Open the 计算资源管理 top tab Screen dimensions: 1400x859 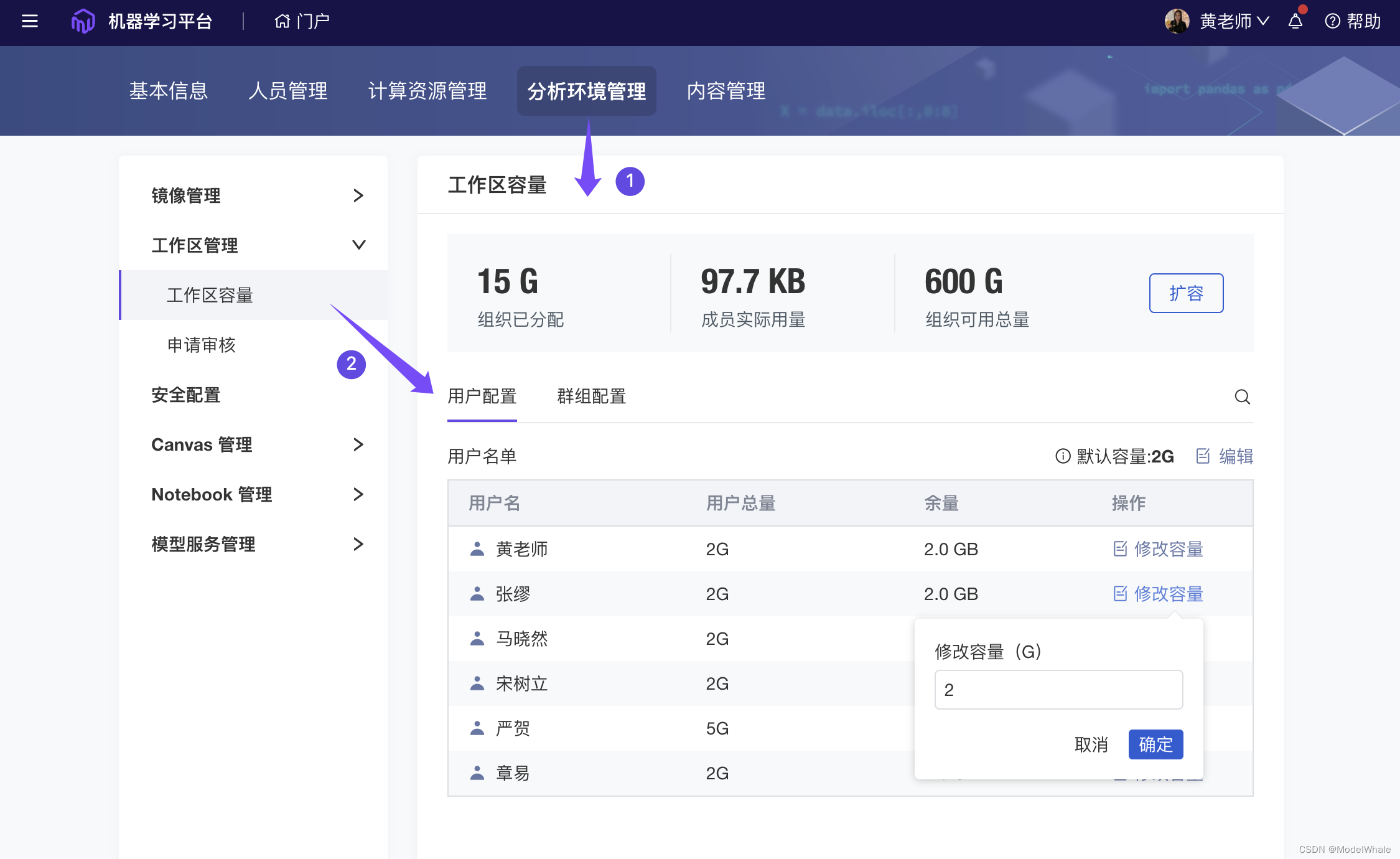click(427, 91)
